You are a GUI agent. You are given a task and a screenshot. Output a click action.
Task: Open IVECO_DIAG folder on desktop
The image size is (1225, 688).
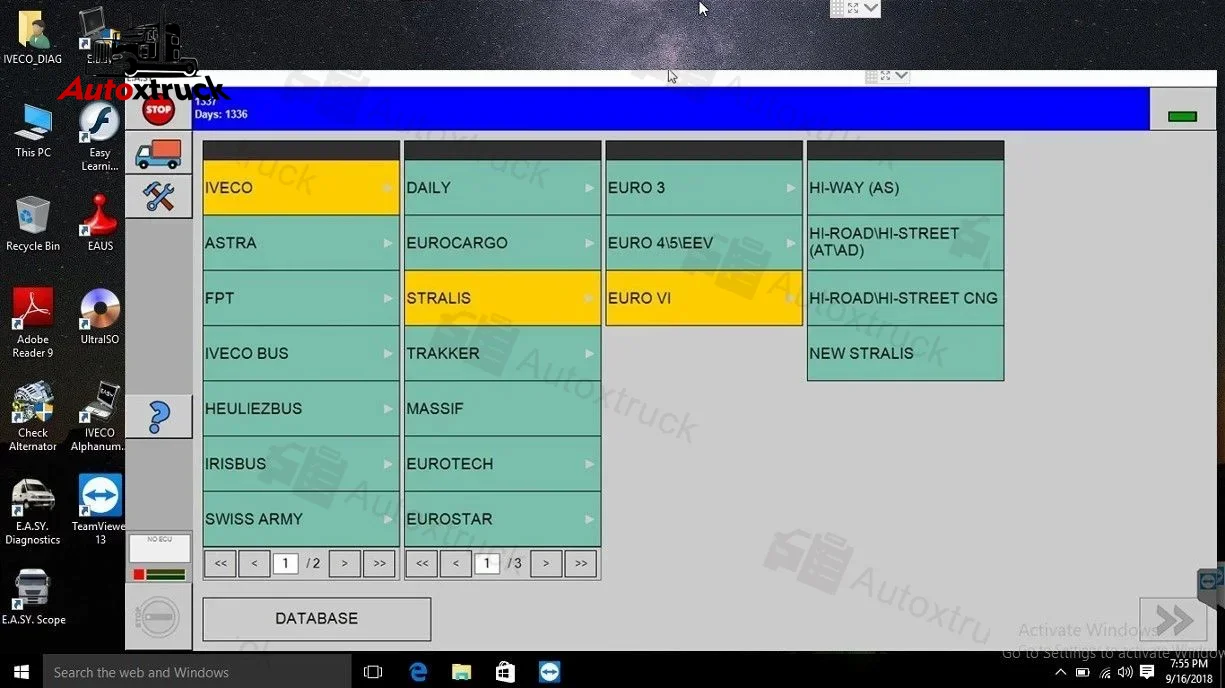[x=33, y=38]
